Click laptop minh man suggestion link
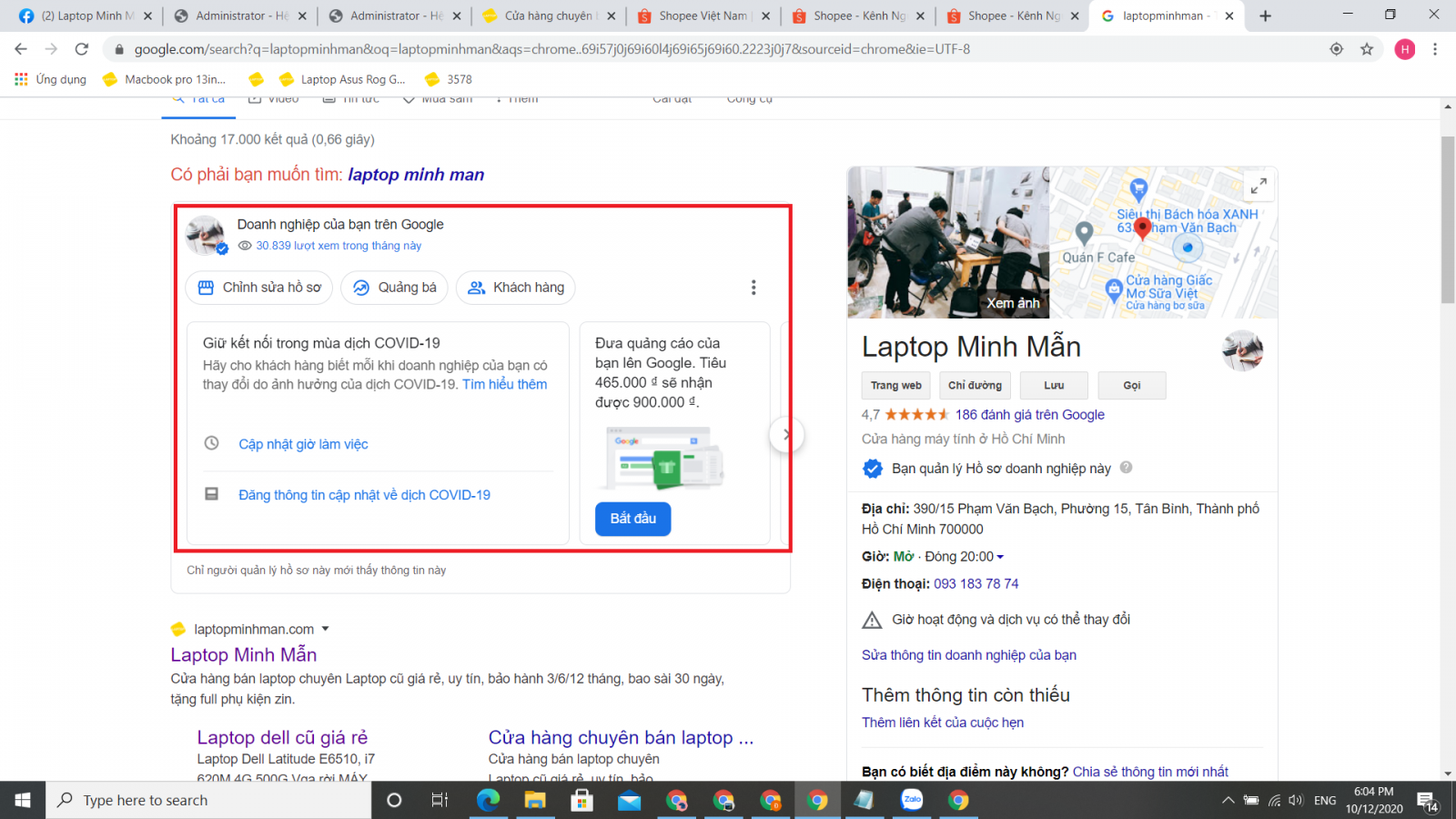1456x819 pixels. point(416,175)
